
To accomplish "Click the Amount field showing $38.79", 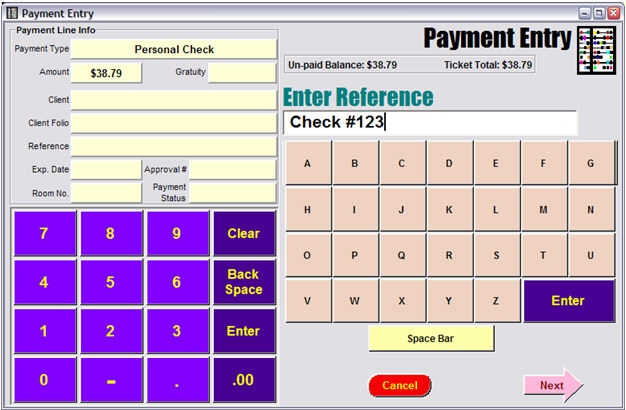I will pyautogui.click(x=106, y=73).
